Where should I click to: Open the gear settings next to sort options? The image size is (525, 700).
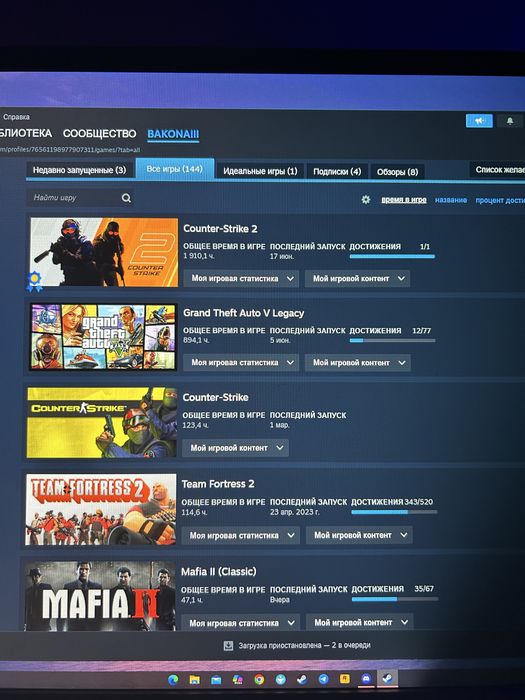click(x=366, y=200)
